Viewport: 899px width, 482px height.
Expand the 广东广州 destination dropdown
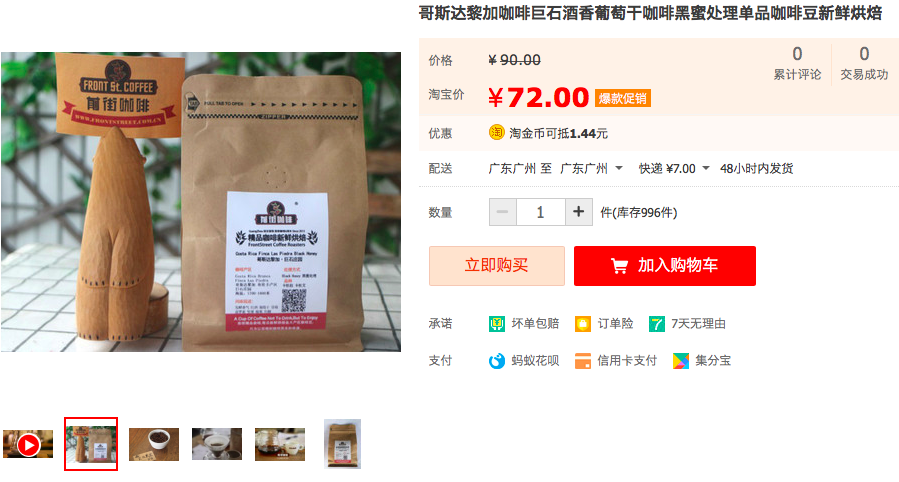click(x=591, y=168)
